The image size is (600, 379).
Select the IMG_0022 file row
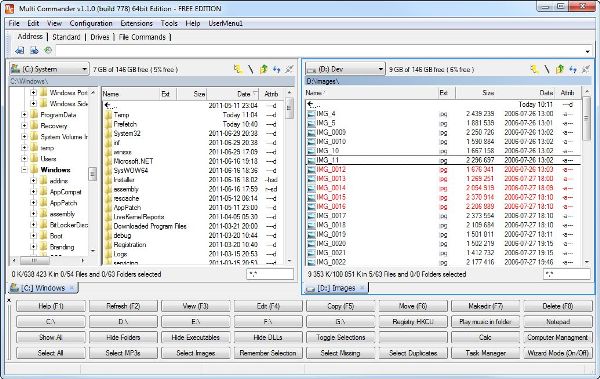[443, 262]
